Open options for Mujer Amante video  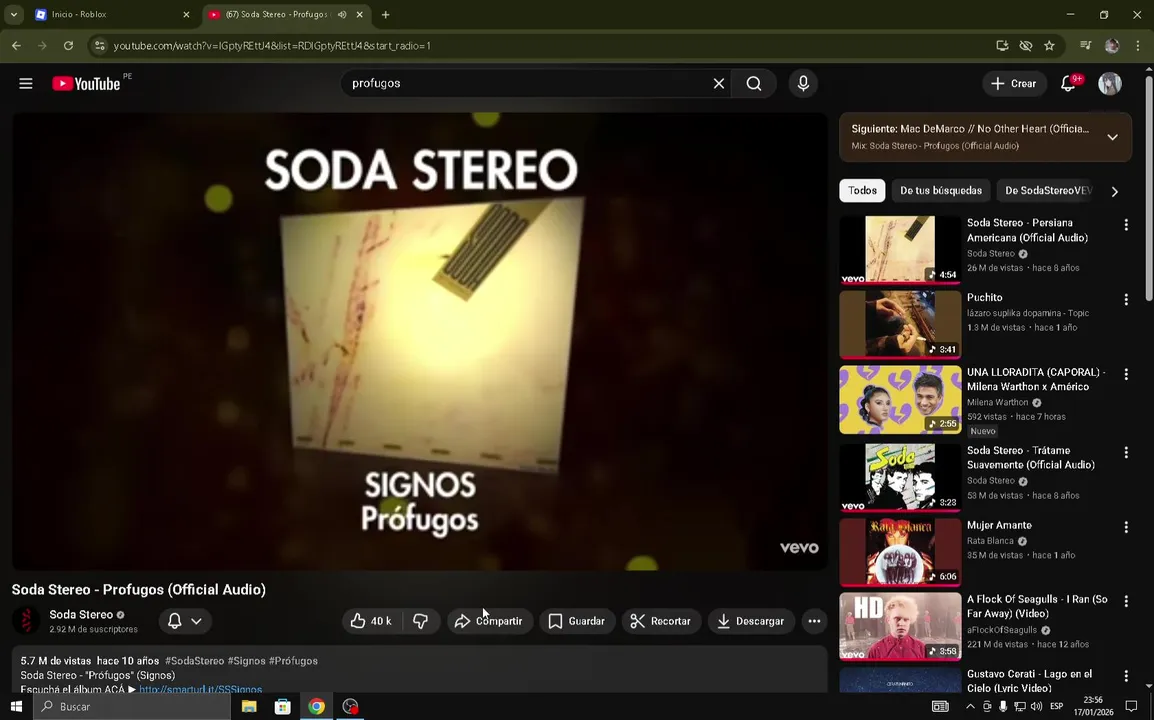click(x=1126, y=527)
